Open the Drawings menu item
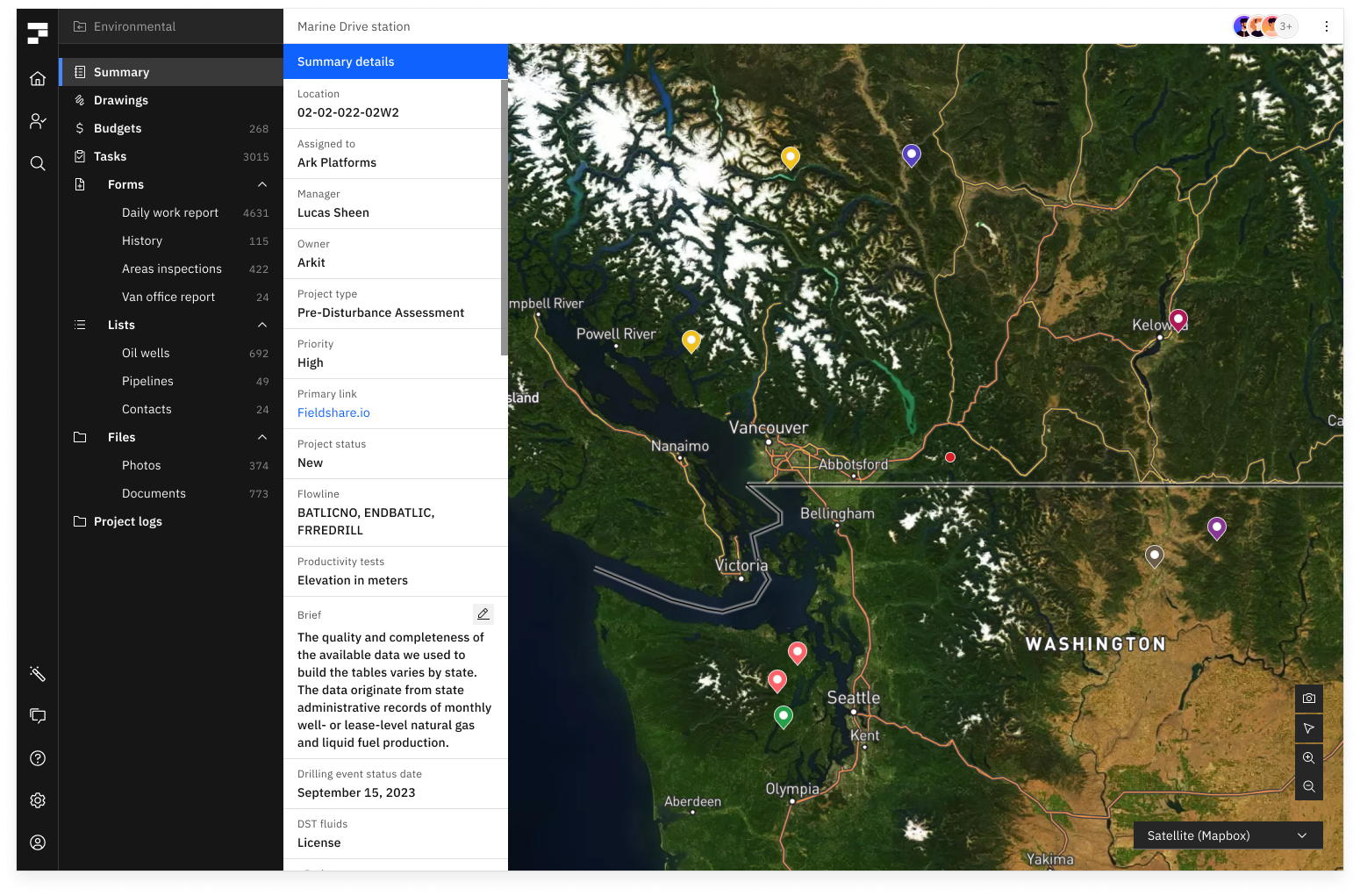Viewport: 1360px width, 896px height. coord(121,100)
